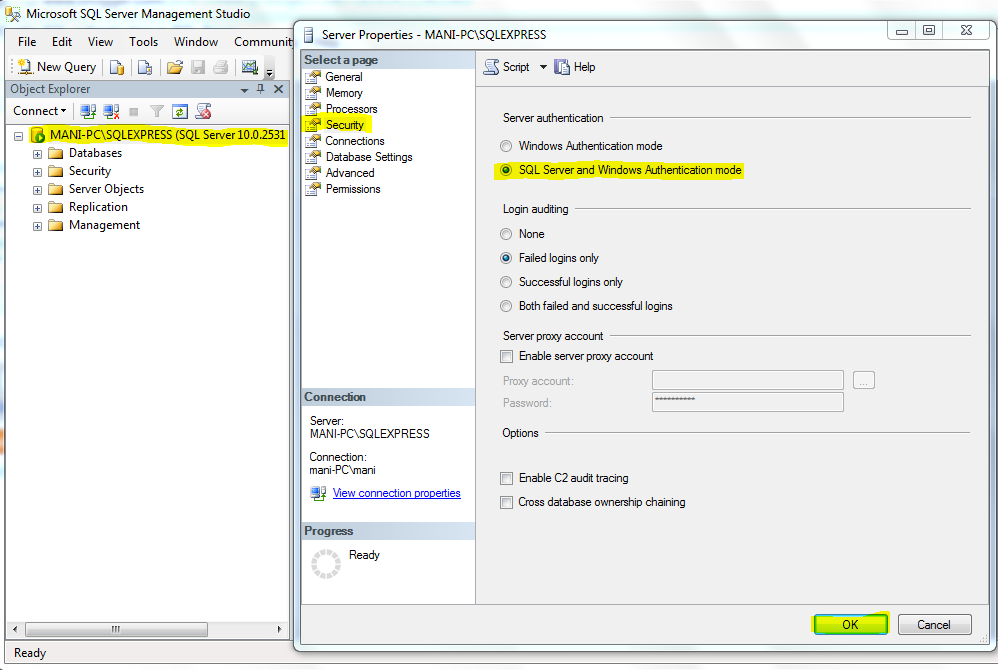Image resolution: width=998 pixels, height=670 pixels.
Task: Expand the Databases folder
Action: coord(36,153)
